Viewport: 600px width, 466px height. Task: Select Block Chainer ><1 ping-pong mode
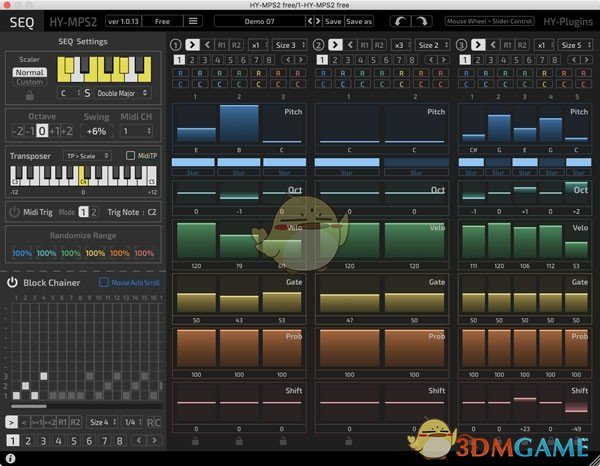(37, 422)
